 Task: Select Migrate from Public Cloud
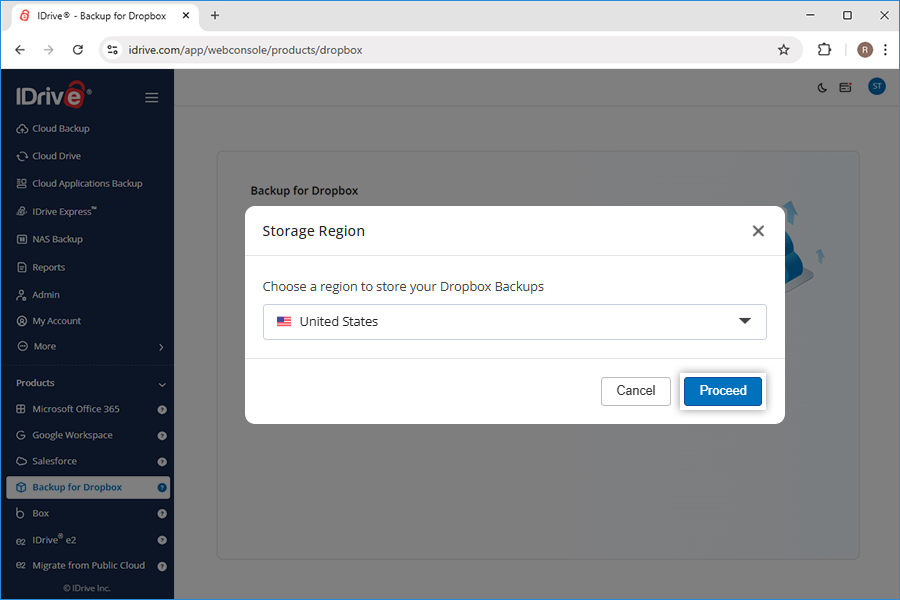[x=88, y=566]
